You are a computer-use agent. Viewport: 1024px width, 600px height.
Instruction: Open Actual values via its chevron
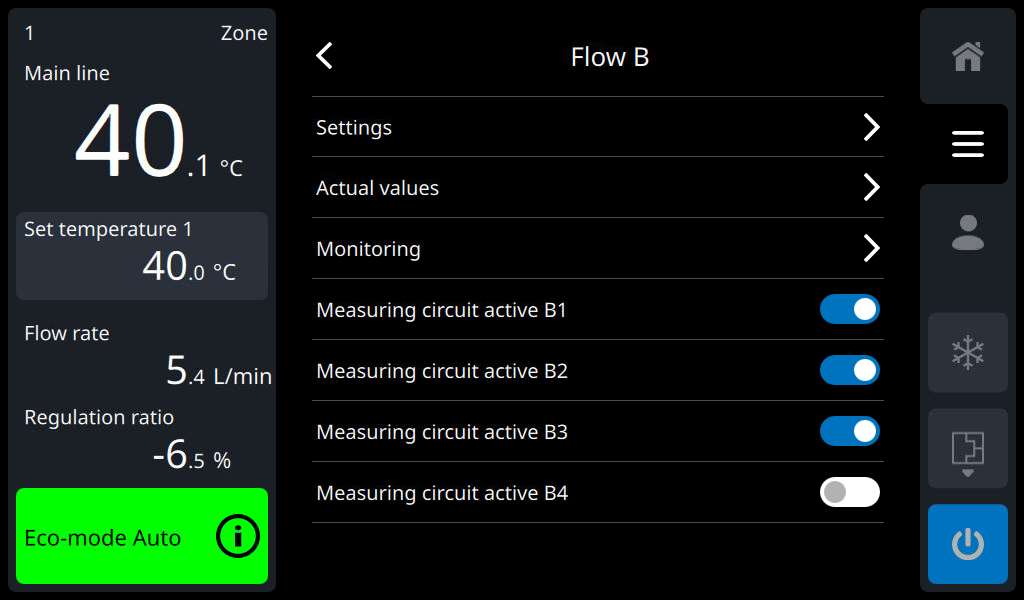click(871, 187)
